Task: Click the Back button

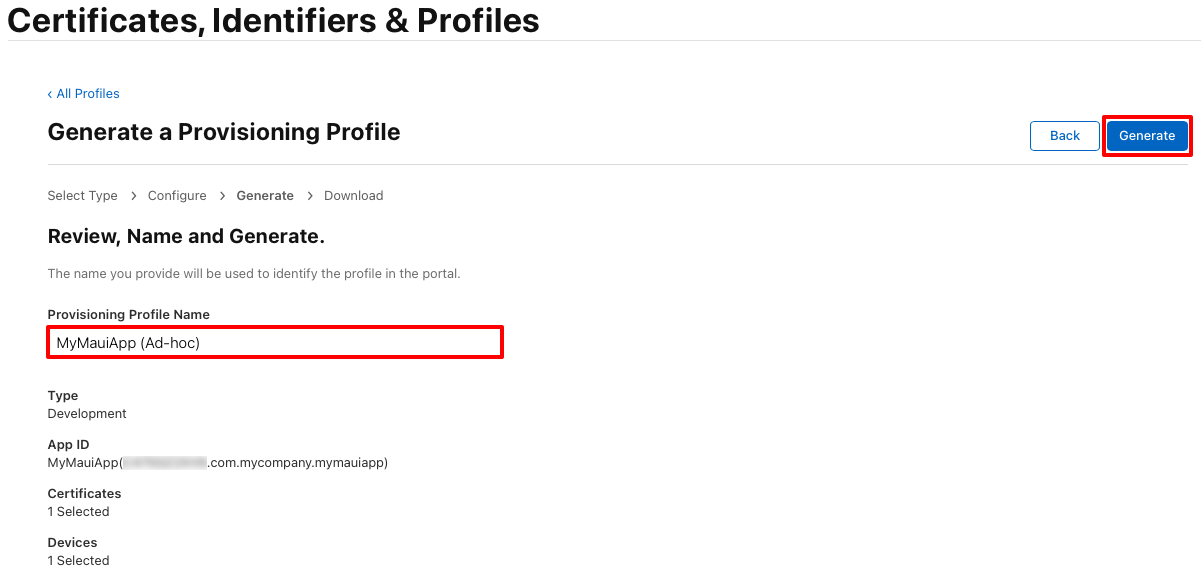Action: [x=1064, y=135]
